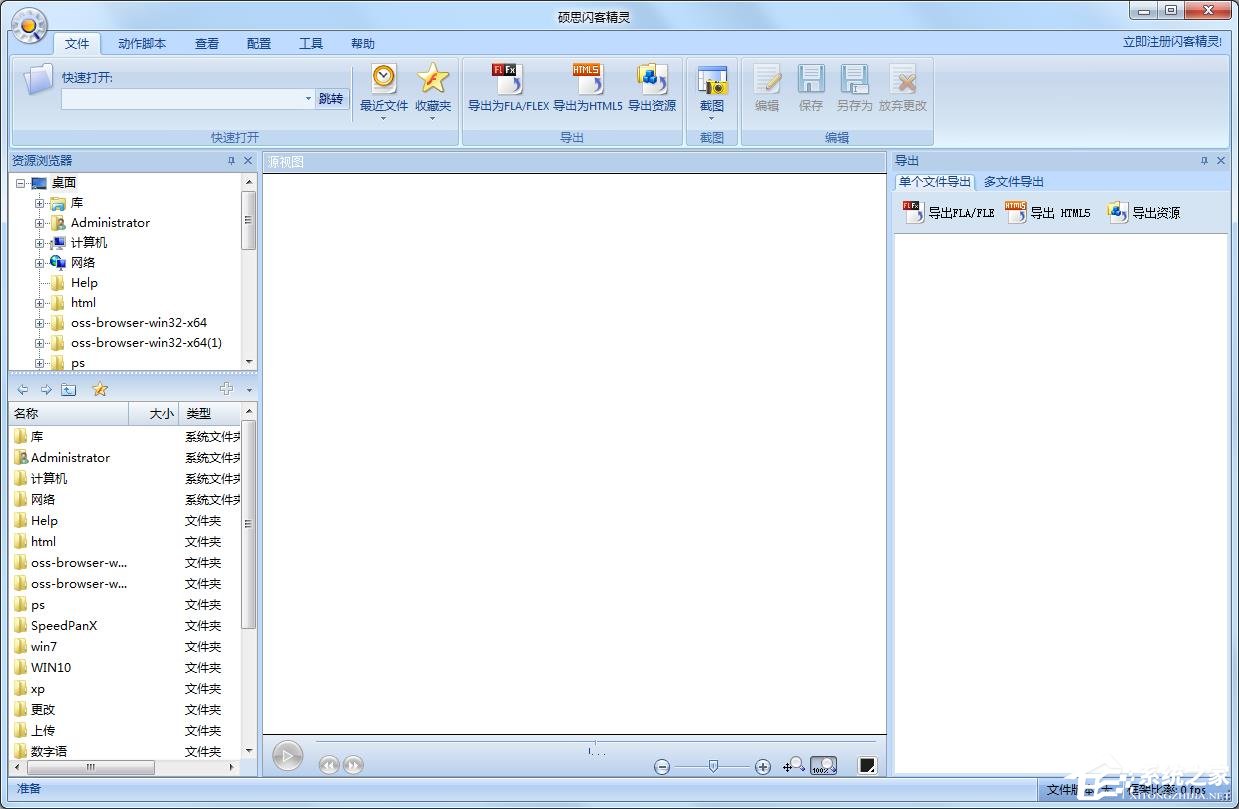This screenshot has height=809, width=1239.
Task: Switch to the 多文件导出 tab
Action: [x=1013, y=182]
